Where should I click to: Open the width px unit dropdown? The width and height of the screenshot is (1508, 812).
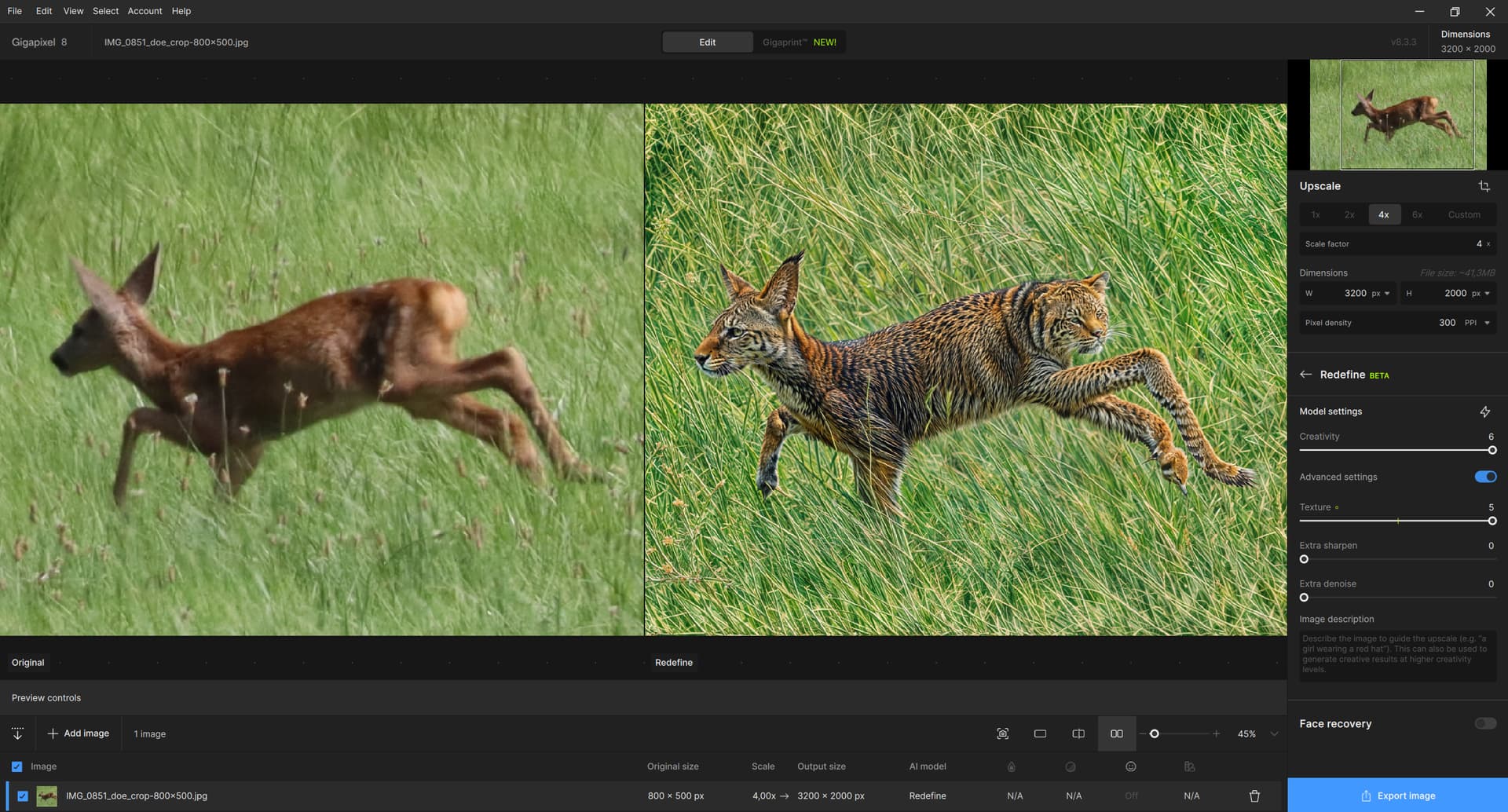(x=1381, y=294)
